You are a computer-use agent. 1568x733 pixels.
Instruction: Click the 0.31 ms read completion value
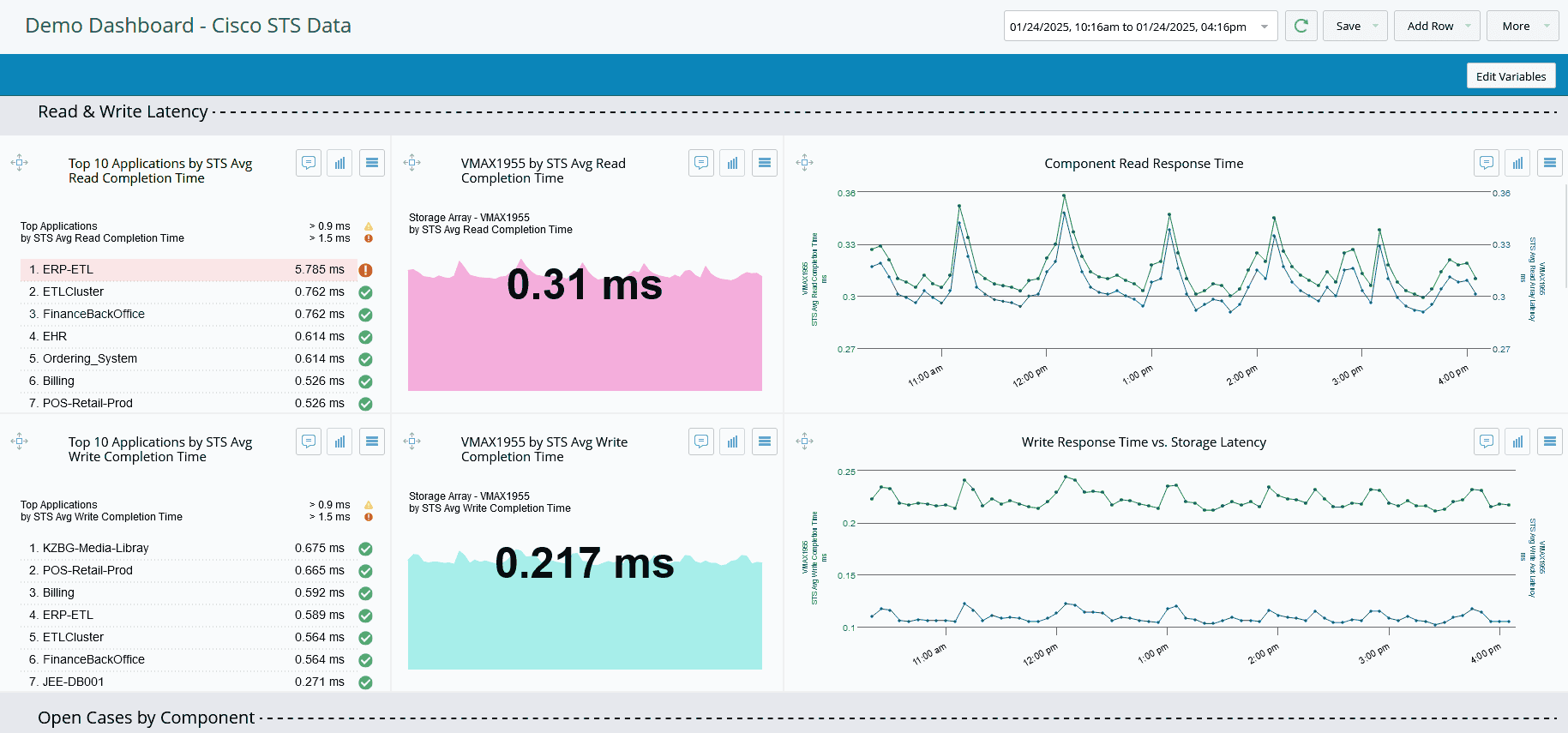(585, 285)
